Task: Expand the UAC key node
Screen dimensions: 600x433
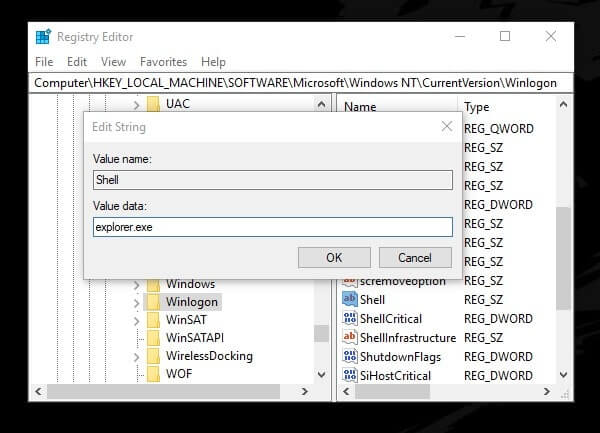Action: click(137, 104)
